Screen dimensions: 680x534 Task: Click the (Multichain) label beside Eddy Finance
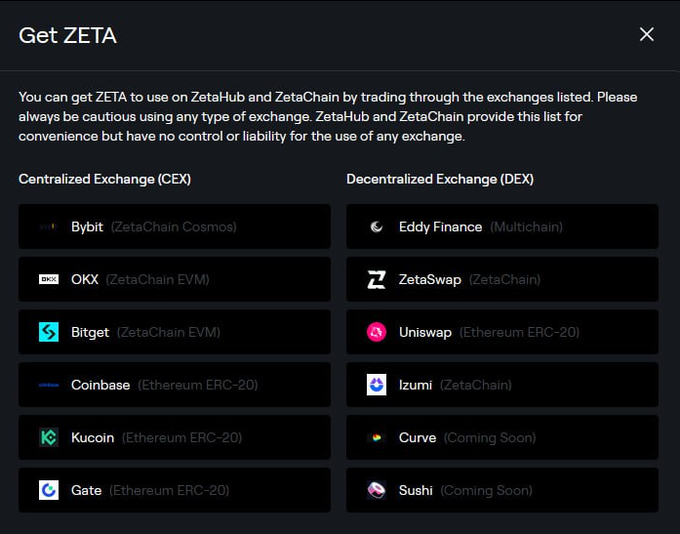click(526, 227)
